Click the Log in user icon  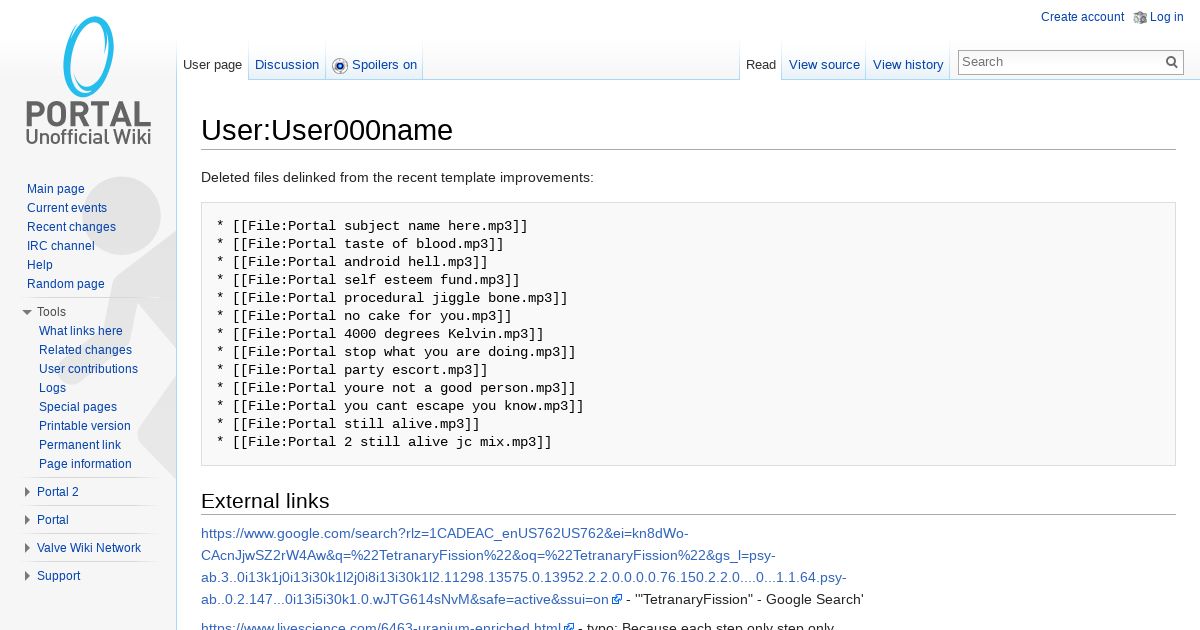tap(1140, 17)
